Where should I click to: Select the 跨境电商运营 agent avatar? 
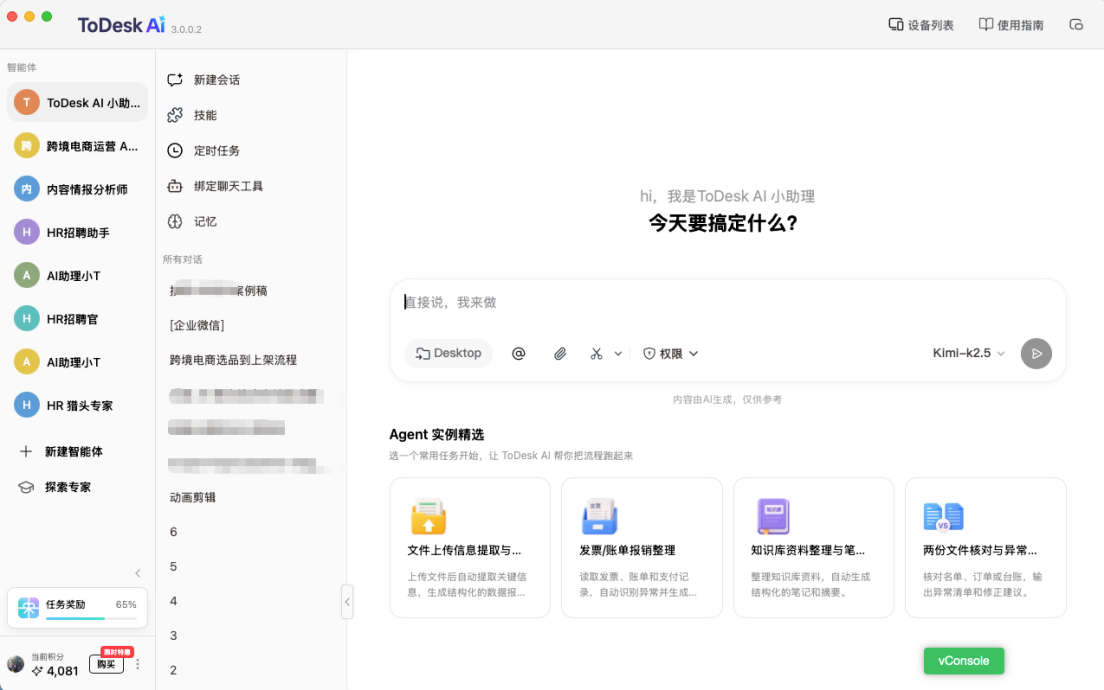27,146
